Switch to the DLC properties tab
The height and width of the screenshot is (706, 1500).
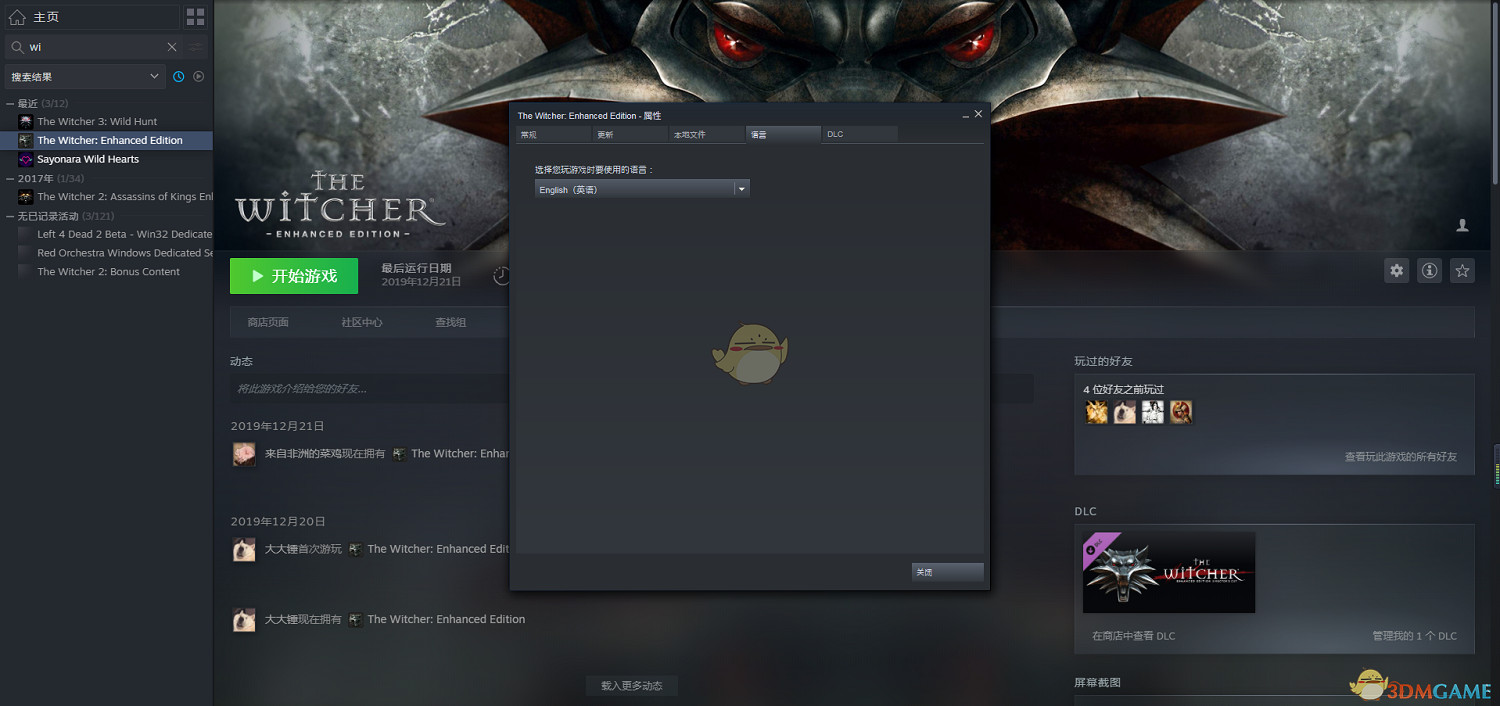[x=859, y=134]
